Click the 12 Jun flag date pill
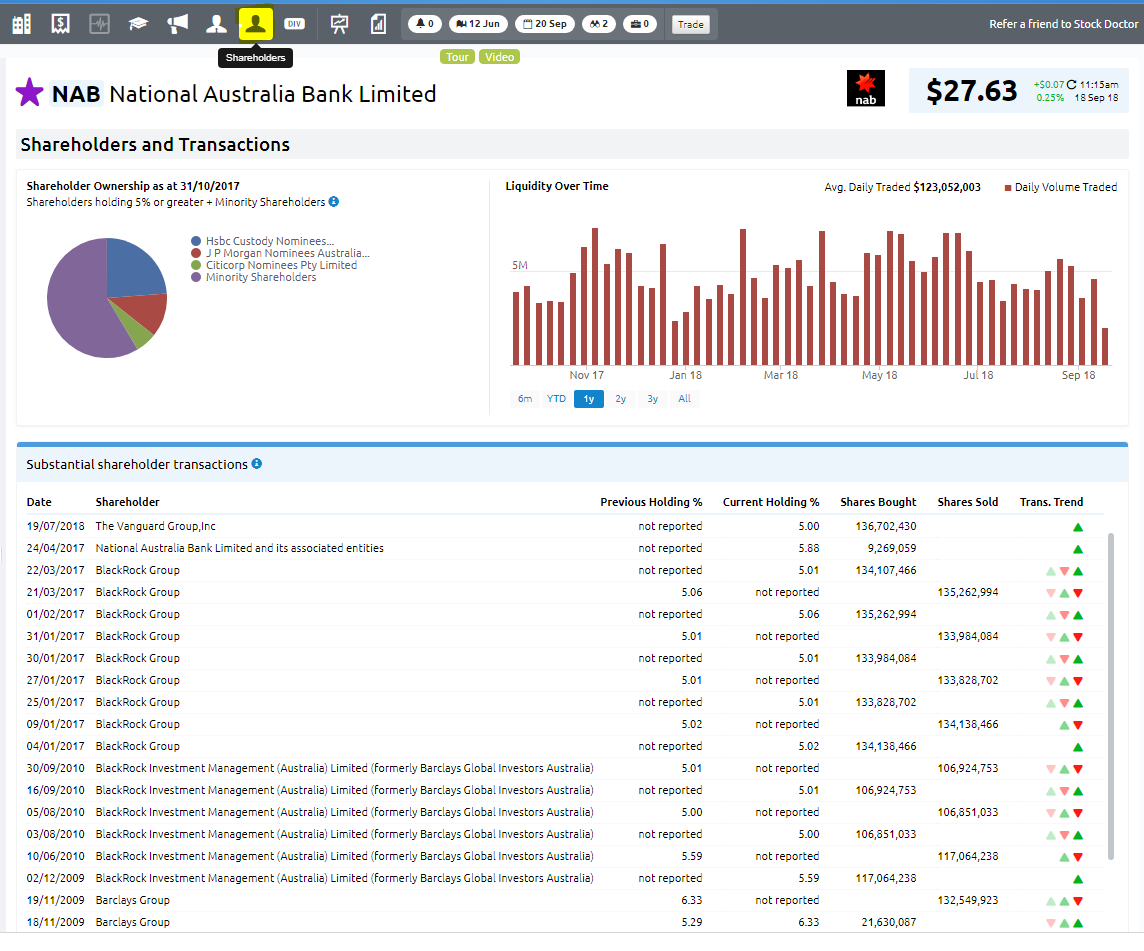This screenshot has height=951, width=1144. pyautogui.click(x=478, y=24)
